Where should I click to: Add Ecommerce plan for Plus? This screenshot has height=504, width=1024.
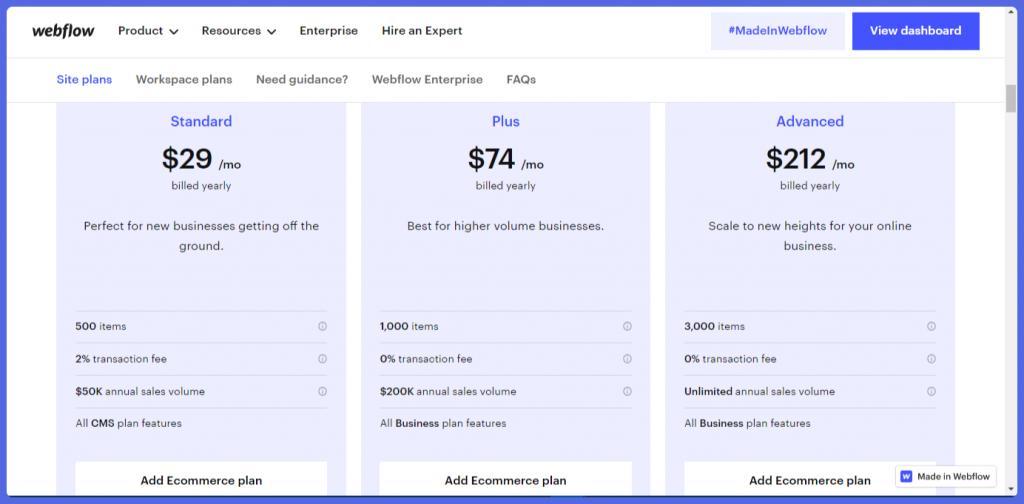pos(505,480)
